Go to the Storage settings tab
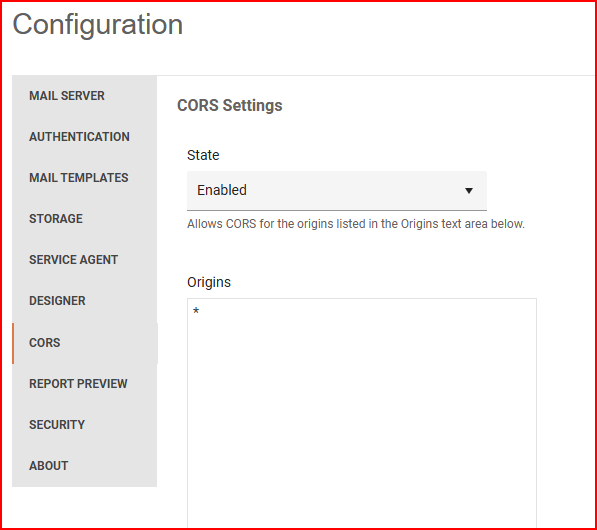The height and width of the screenshot is (530, 597). [85, 219]
